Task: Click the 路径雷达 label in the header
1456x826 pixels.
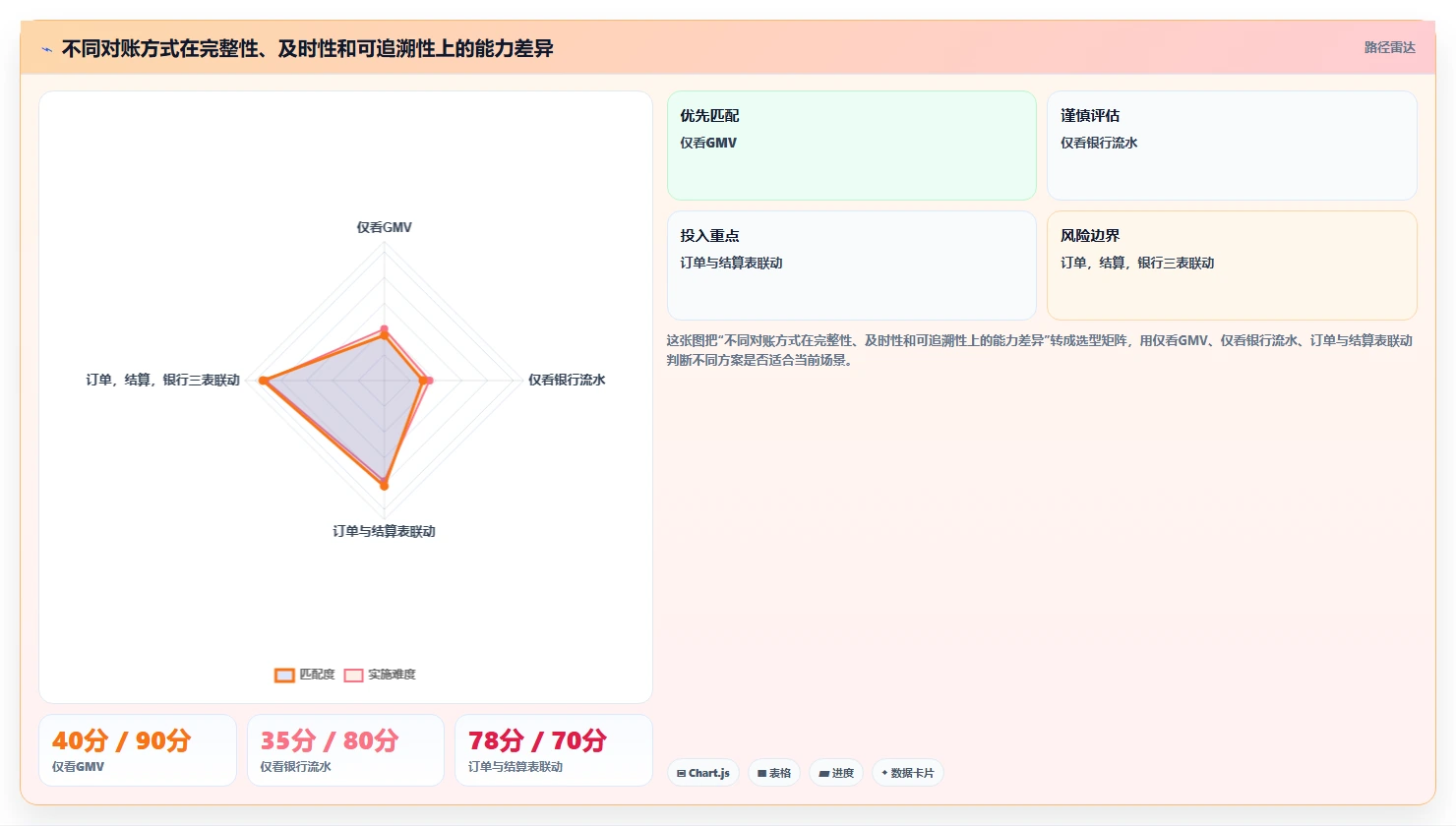Action: (1389, 47)
